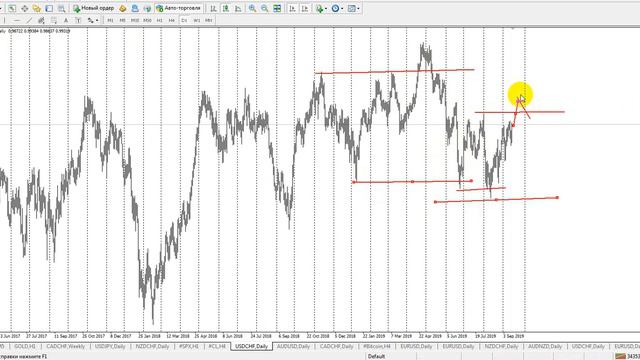Open Strategy Tester icon
The image size is (640, 360).
click(62, 8)
